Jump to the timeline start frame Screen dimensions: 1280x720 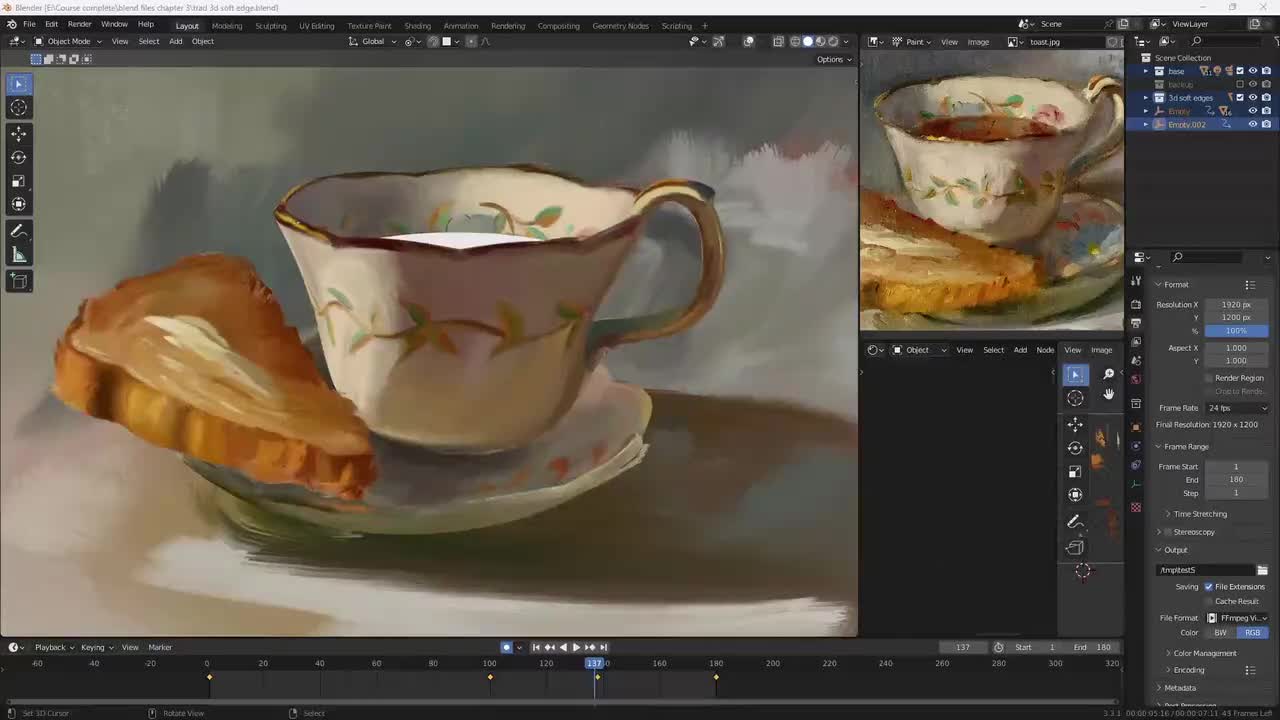tap(536, 647)
